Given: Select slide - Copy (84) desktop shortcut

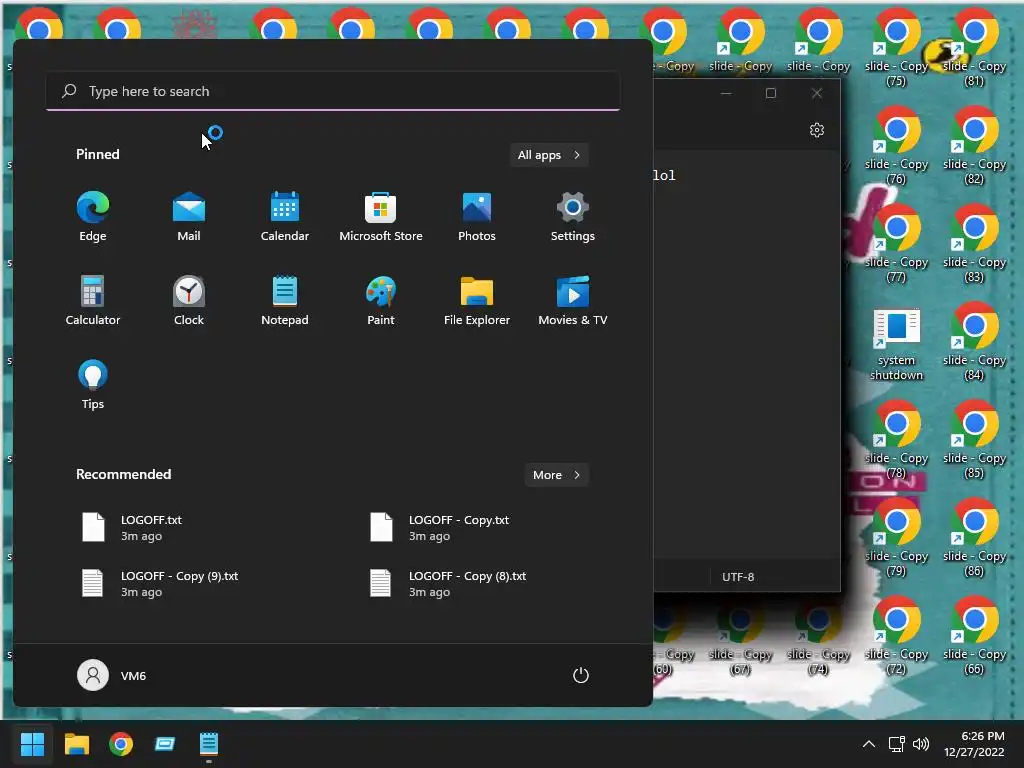Looking at the screenshot, I should click(x=974, y=342).
